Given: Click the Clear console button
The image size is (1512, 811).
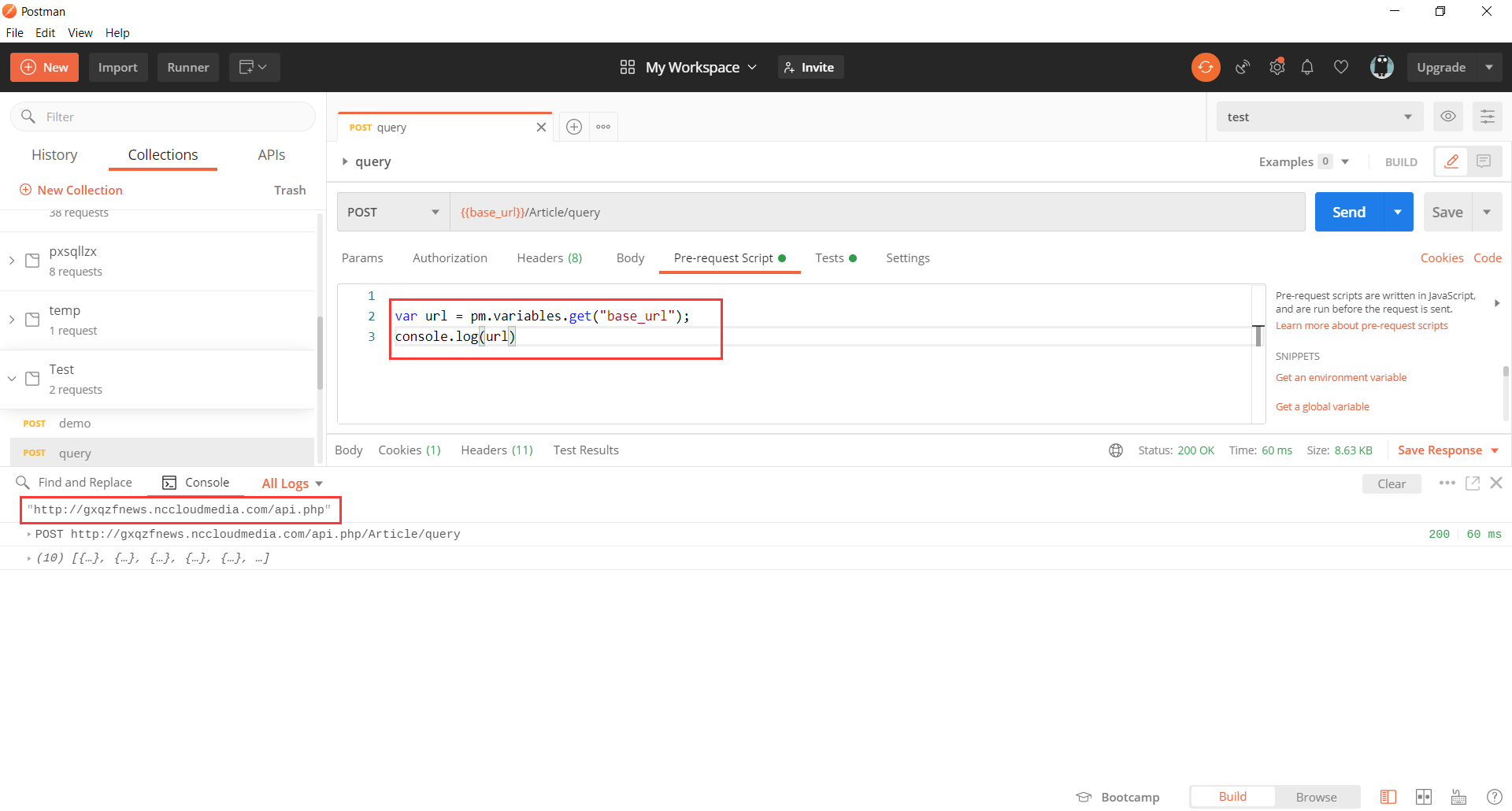Looking at the screenshot, I should [x=1392, y=483].
